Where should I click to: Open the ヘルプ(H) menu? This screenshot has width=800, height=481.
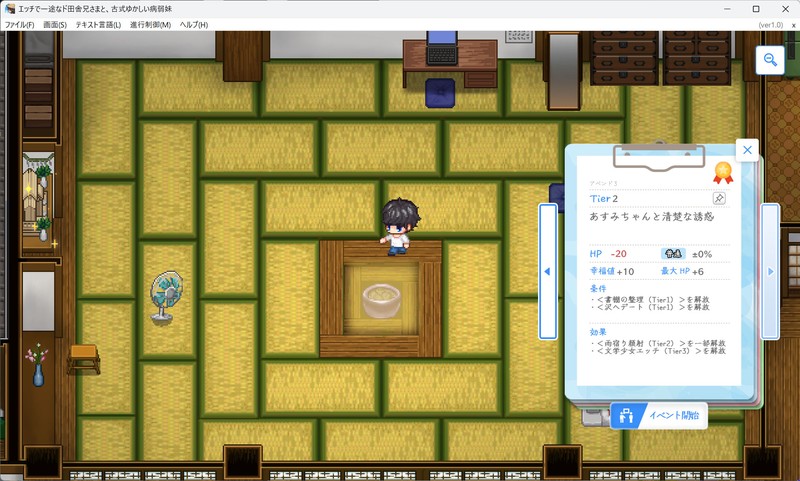[194, 24]
